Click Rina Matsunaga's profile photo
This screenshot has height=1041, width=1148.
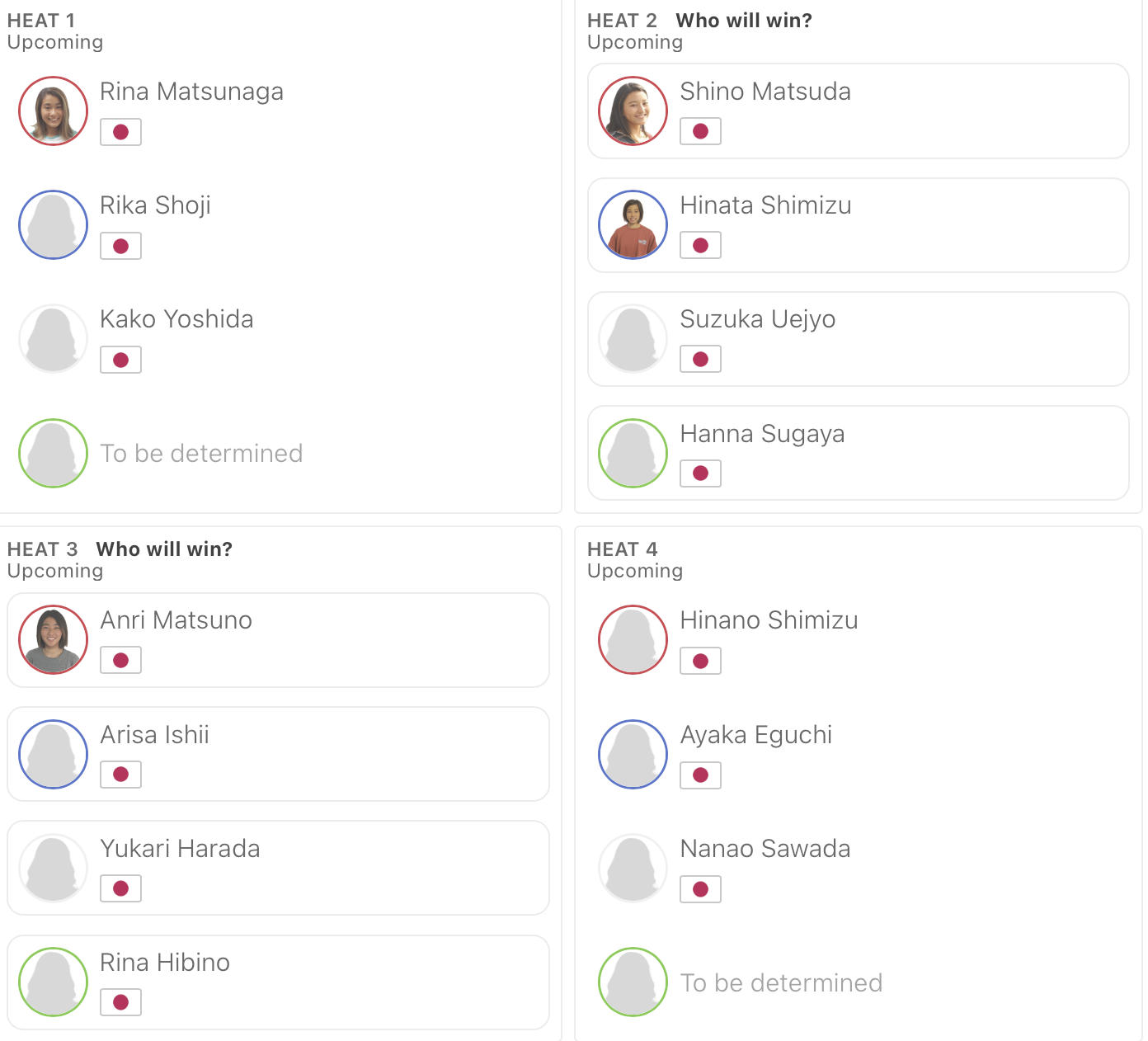click(54, 111)
